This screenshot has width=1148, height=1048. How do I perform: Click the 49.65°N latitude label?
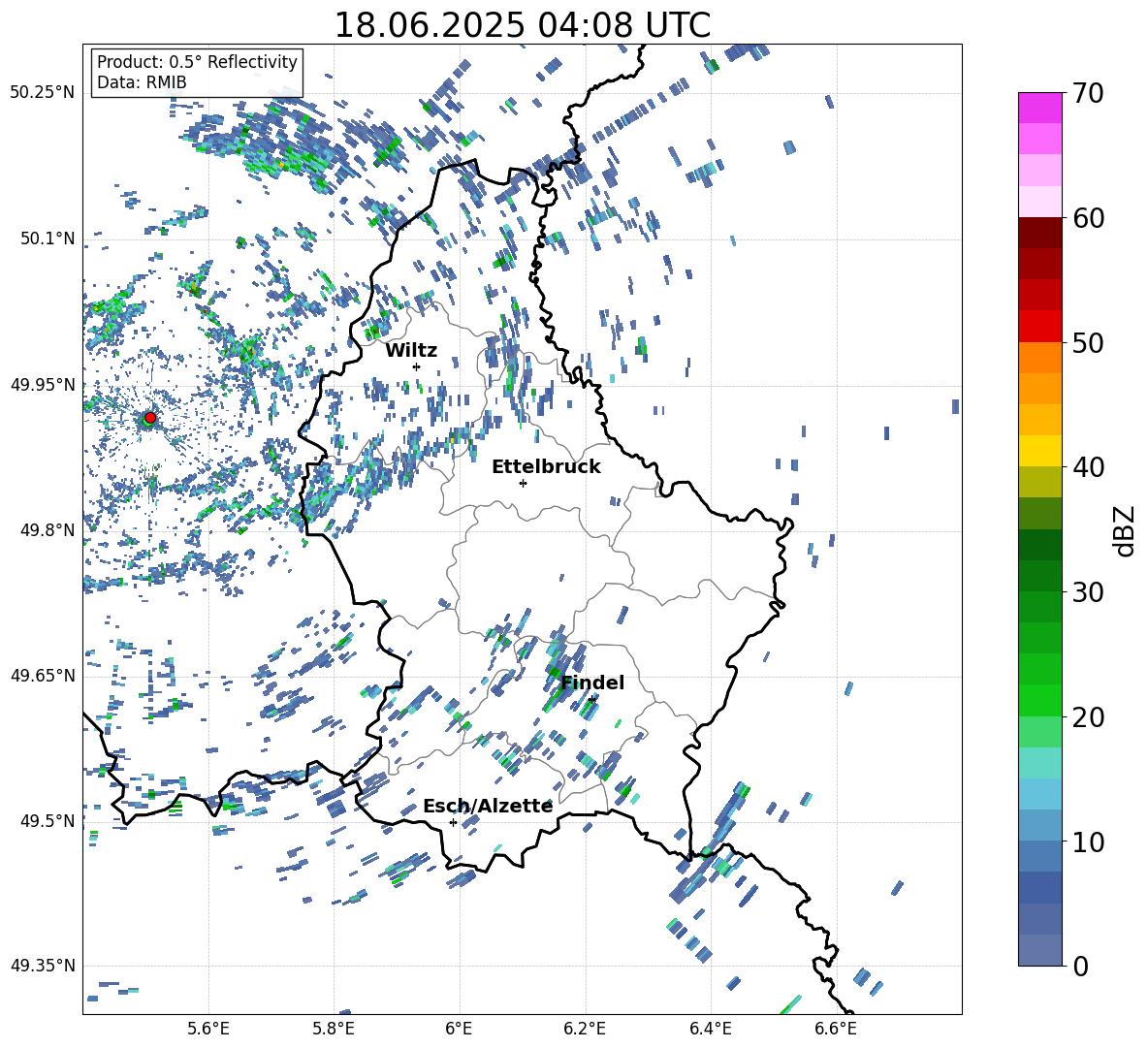pyautogui.click(x=43, y=675)
